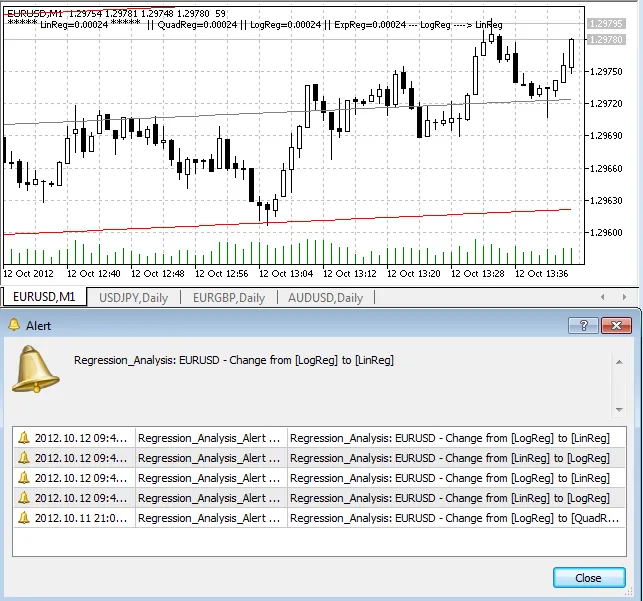Close the Alert window with red X

click(x=617, y=325)
